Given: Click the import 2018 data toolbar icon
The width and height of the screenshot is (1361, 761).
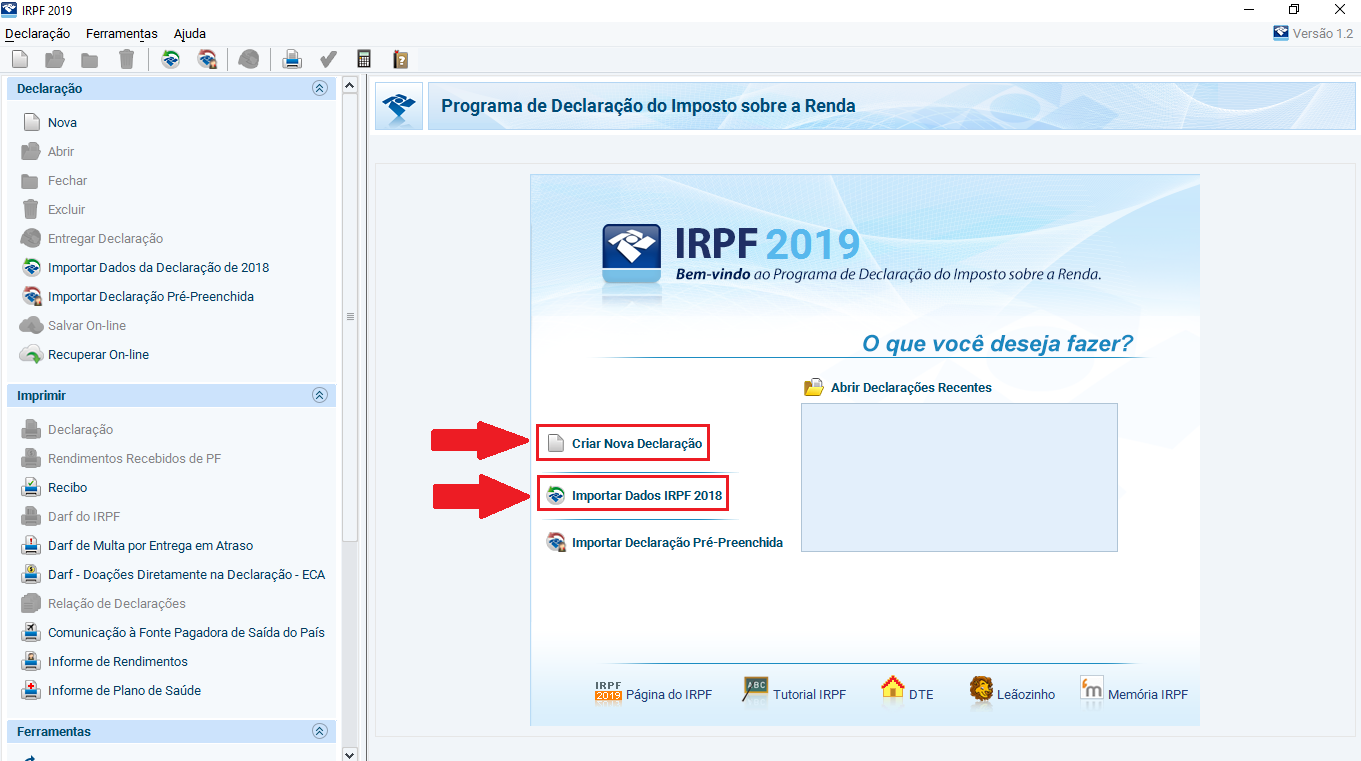Looking at the screenshot, I should click(171, 60).
